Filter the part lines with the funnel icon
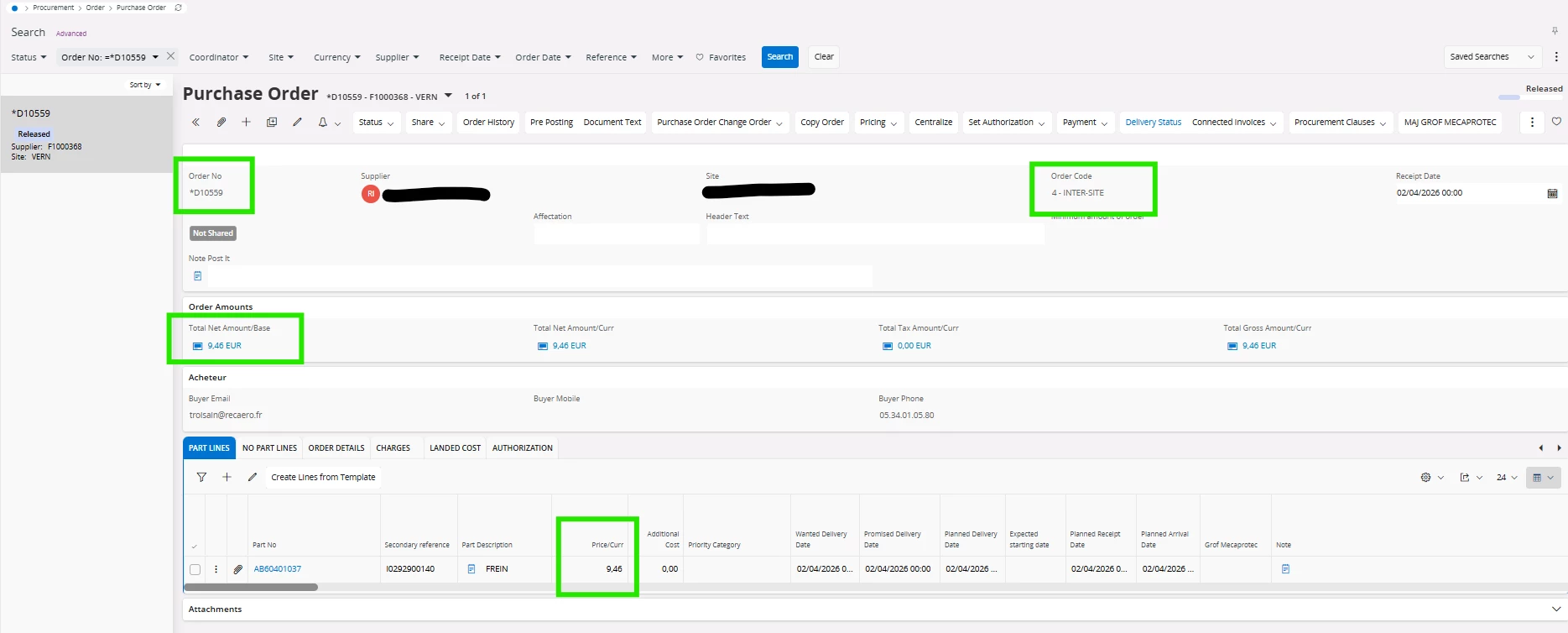1568x633 pixels. pyautogui.click(x=201, y=477)
